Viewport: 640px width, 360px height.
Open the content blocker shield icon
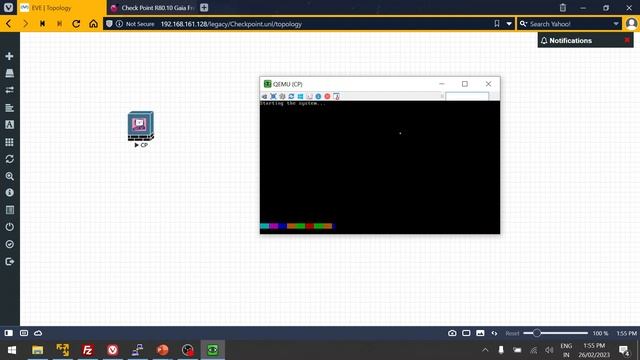(109, 24)
